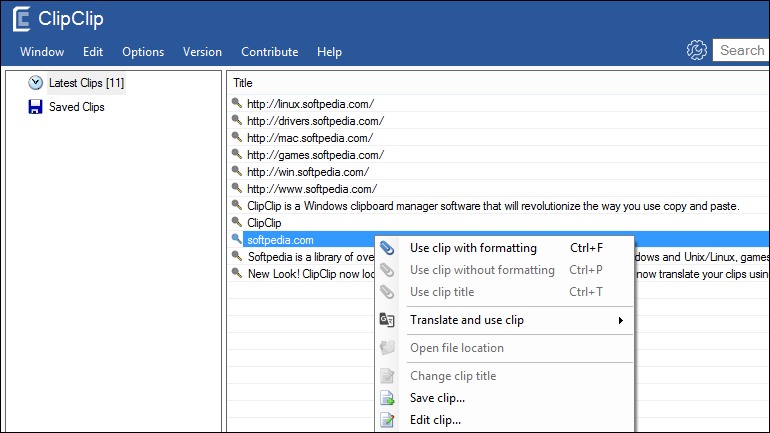Click the folder icon for Open file location

(387, 348)
